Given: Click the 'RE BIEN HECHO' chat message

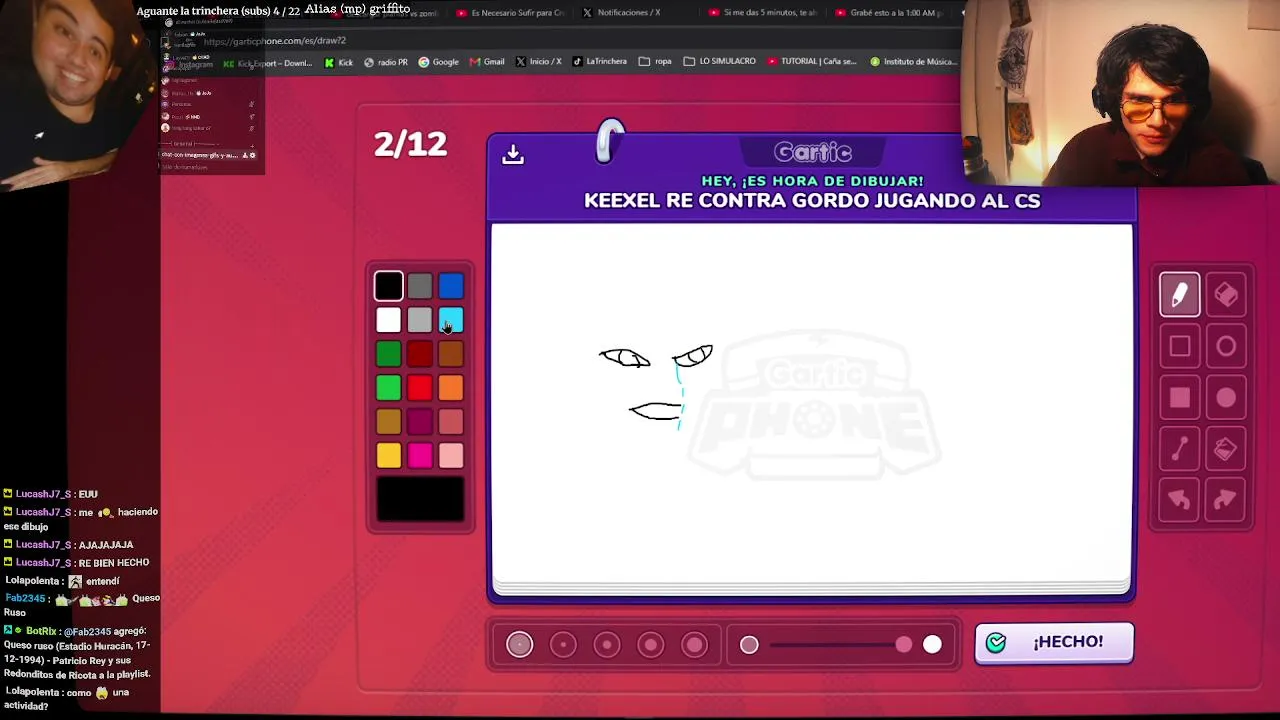Looking at the screenshot, I should (x=114, y=563).
